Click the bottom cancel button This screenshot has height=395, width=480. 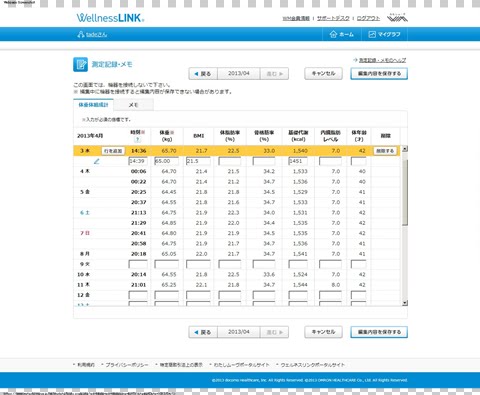tap(323, 332)
